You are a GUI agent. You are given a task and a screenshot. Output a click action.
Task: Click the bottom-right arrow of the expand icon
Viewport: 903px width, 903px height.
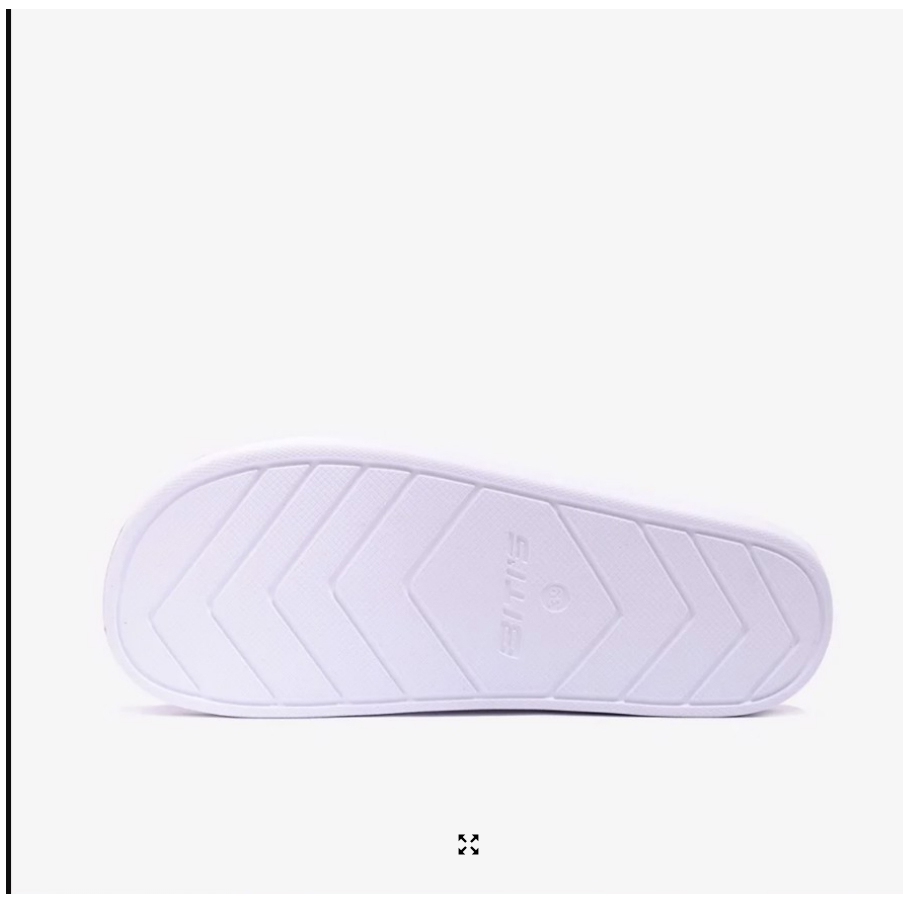pos(474,850)
